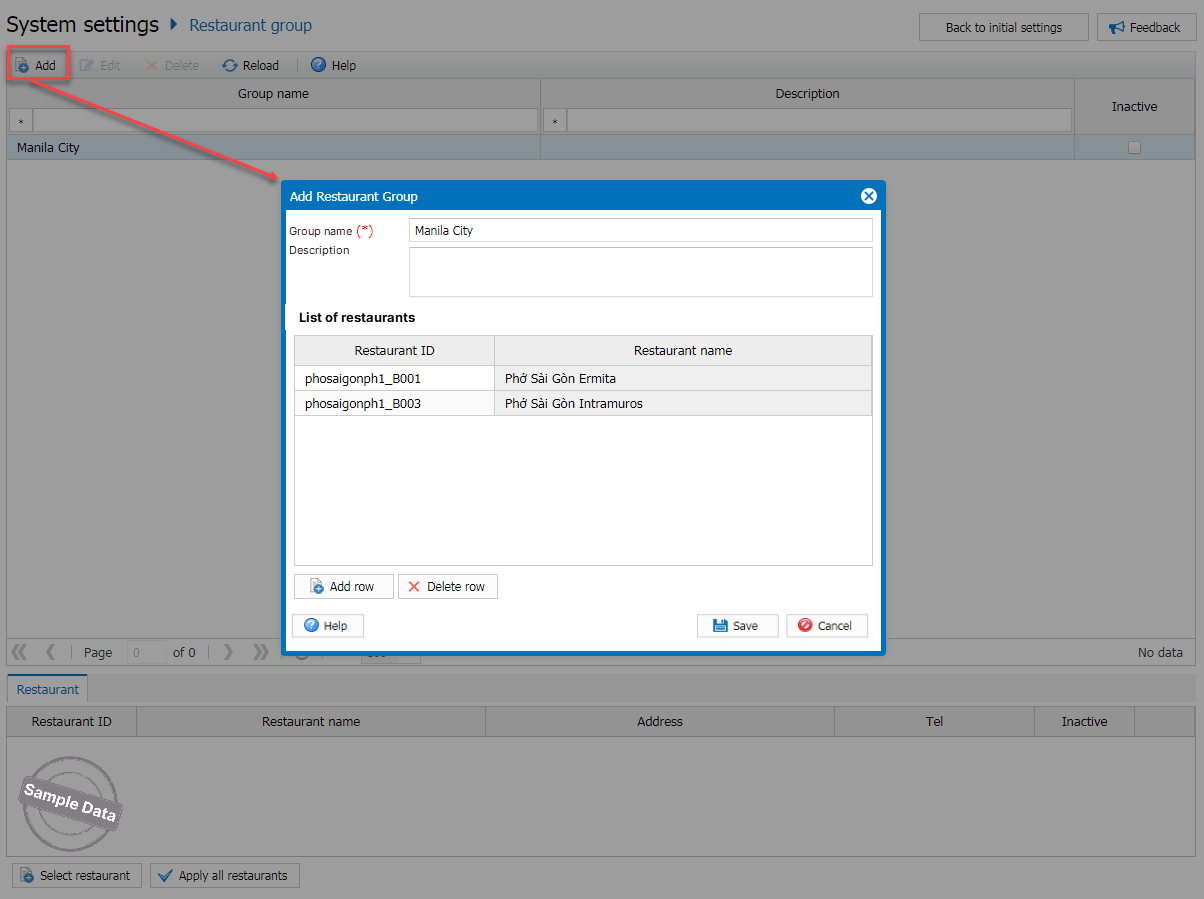Cancel the Add Restaurant Group dialog
The width and height of the screenshot is (1204, 899).
(x=826, y=626)
